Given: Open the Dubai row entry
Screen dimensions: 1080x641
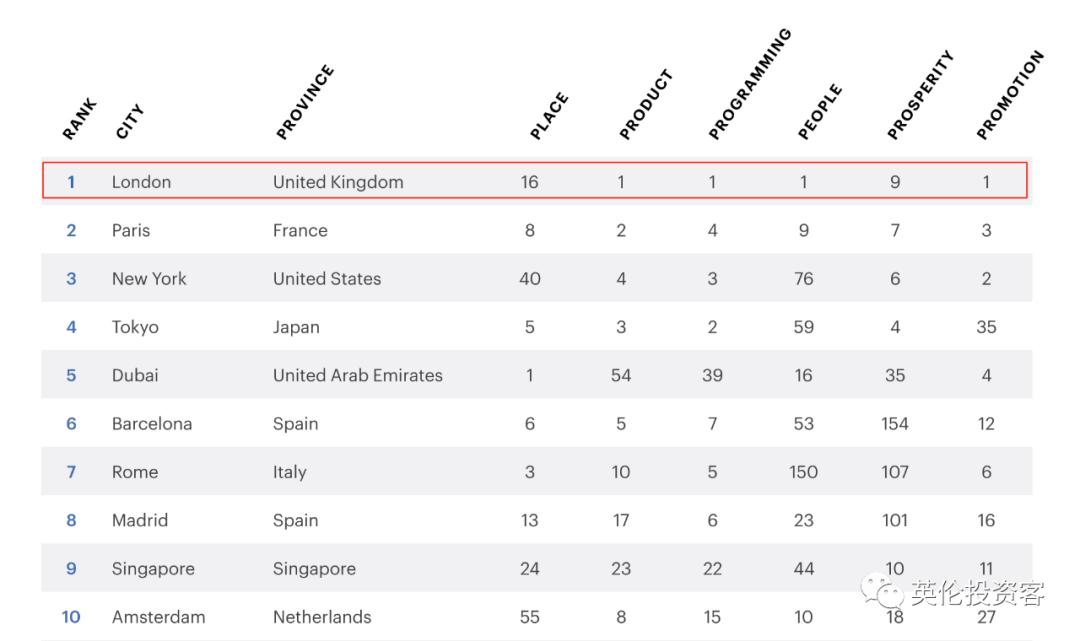Looking at the screenshot, I should pos(135,376).
